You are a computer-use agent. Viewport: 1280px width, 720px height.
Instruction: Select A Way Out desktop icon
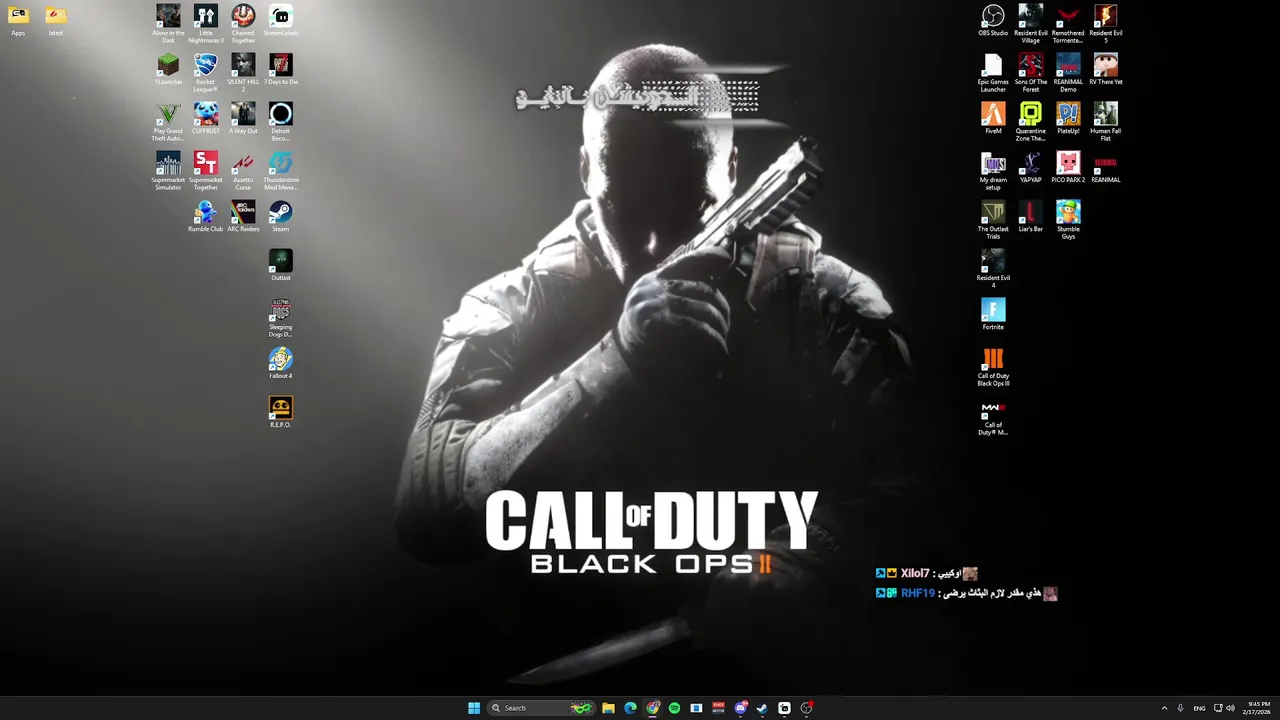click(x=243, y=119)
